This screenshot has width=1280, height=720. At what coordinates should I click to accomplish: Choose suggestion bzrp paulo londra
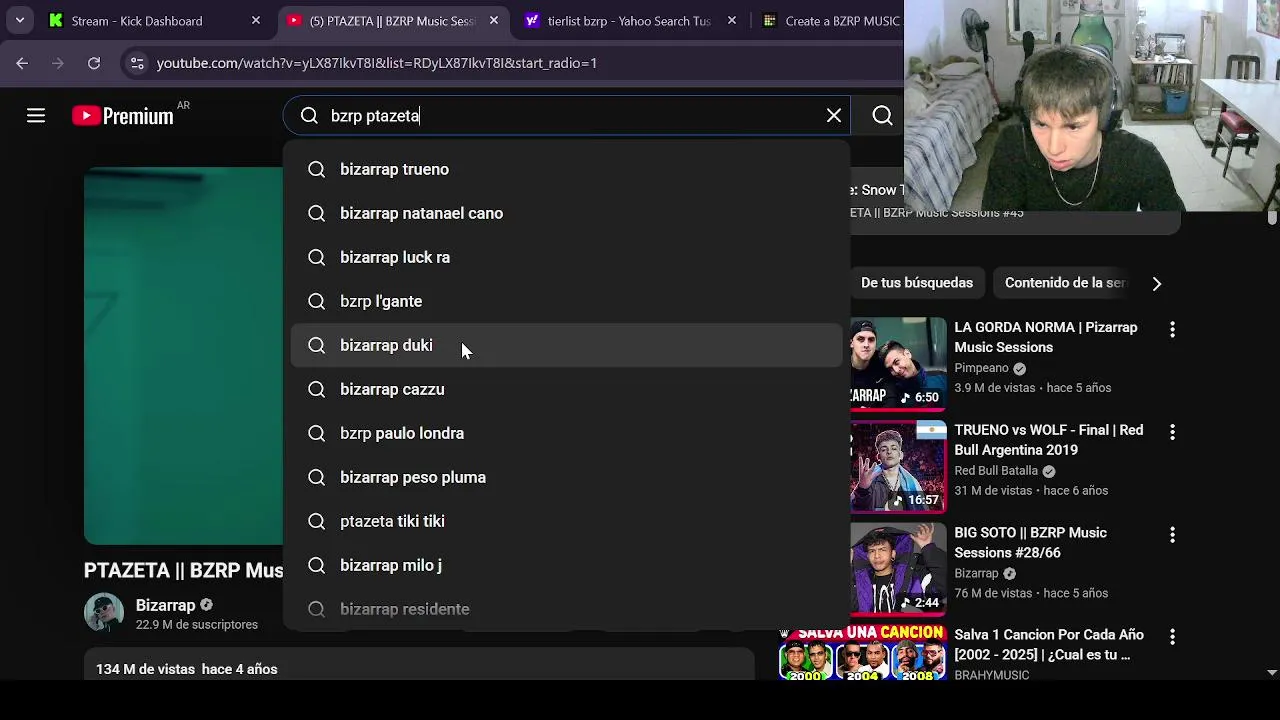(x=567, y=433)
